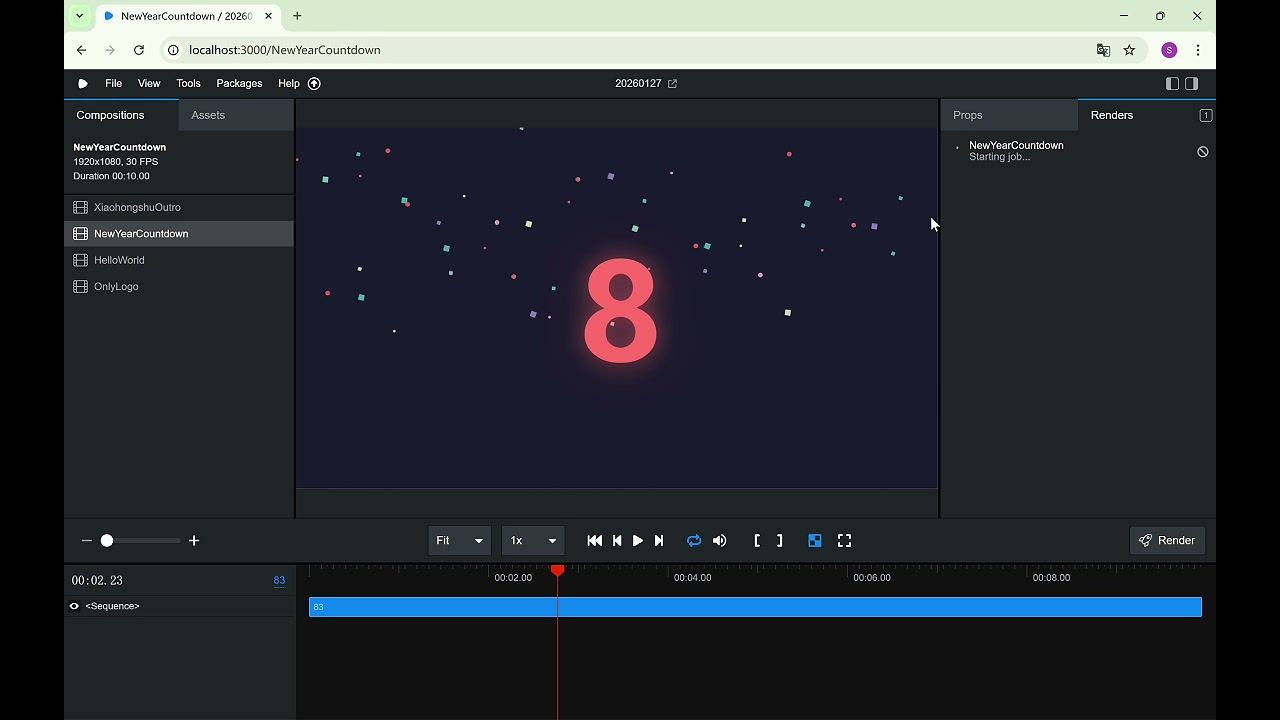Select the XiaohongshuOutro composition
The image size is (1280, 720).
tap(137, 207)
